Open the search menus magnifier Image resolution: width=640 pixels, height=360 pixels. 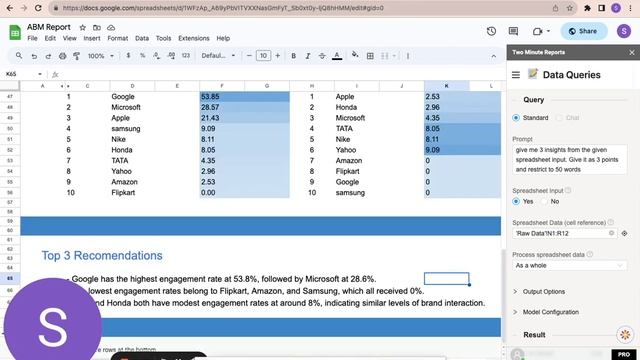[x=19, y=56]
